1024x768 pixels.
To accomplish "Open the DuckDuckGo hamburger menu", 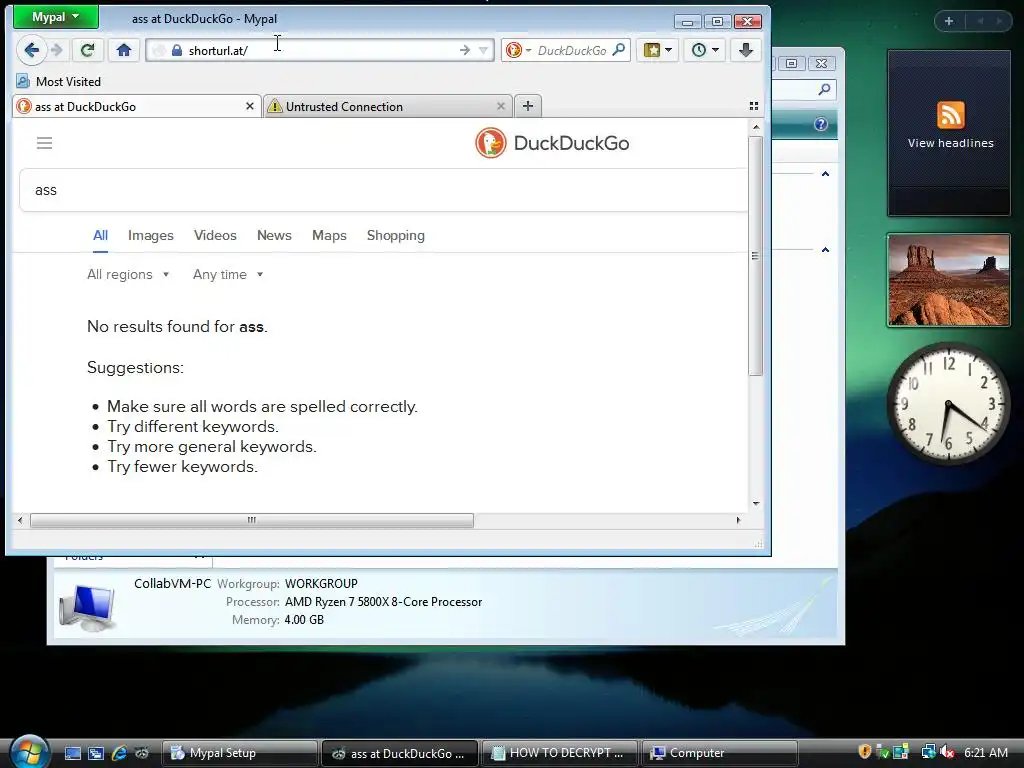I will pyautogui.click(x=44, y=143).
